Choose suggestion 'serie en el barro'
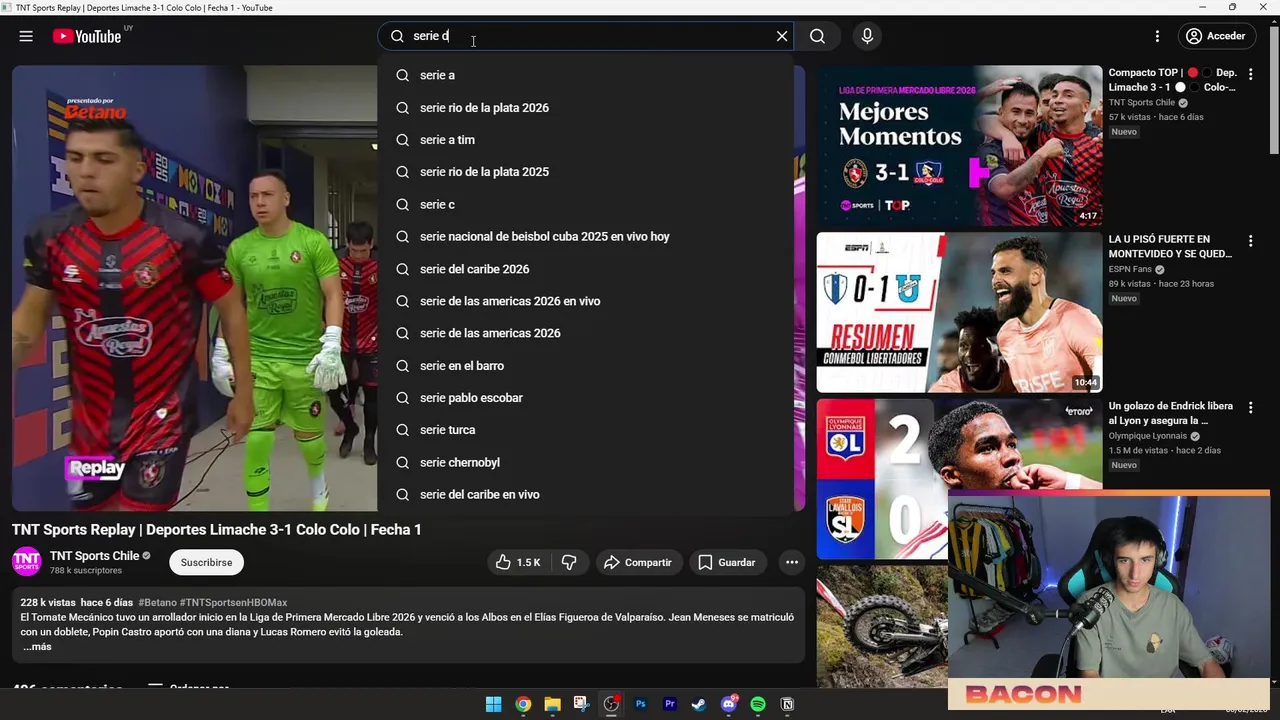 point(585,366)
